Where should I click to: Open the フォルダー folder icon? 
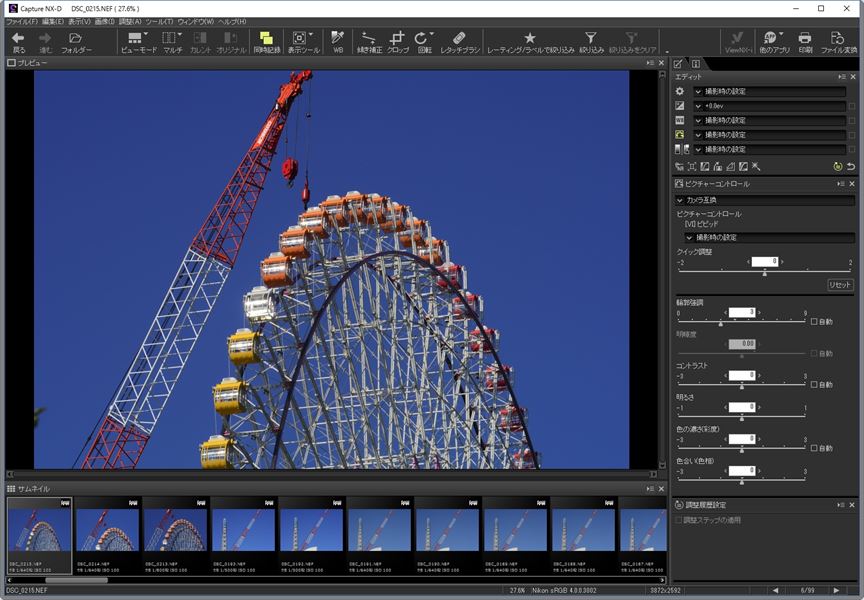click(75, 38)
